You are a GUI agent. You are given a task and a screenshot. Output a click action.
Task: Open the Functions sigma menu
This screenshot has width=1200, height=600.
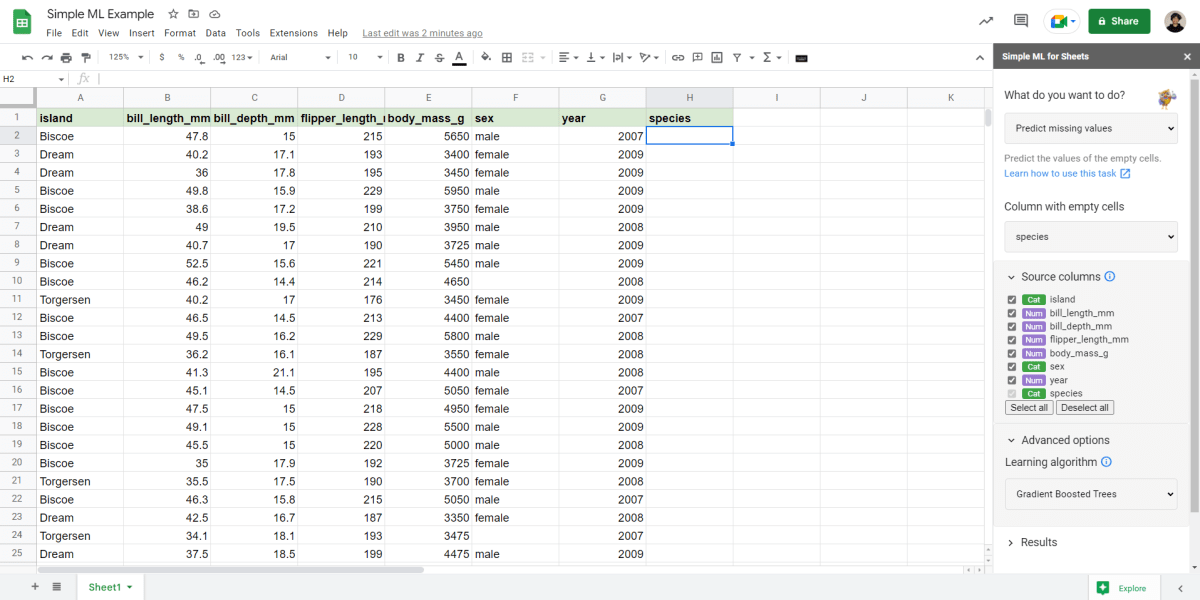[x=767, y=57]
